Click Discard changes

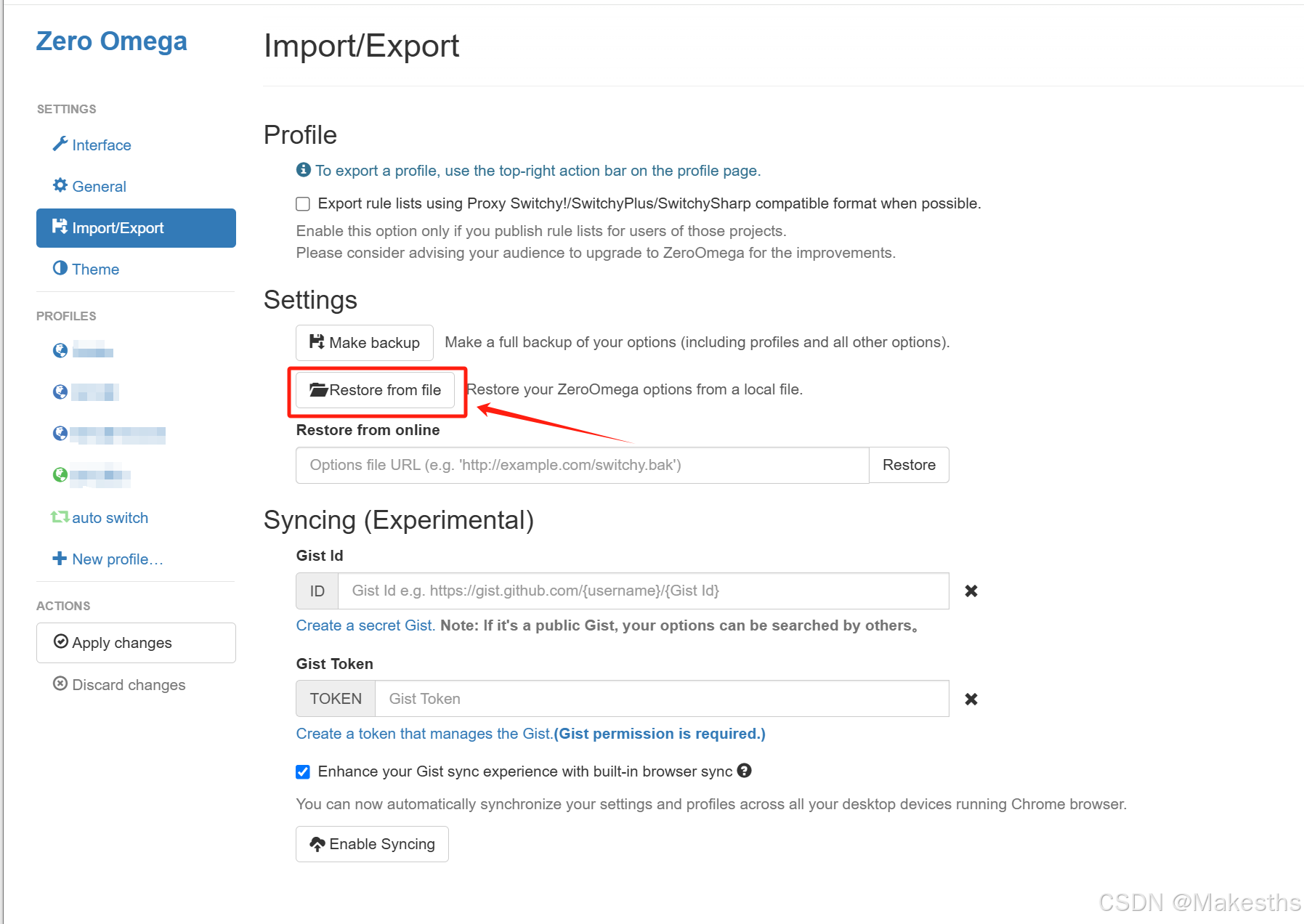click(x=120, y=685)
